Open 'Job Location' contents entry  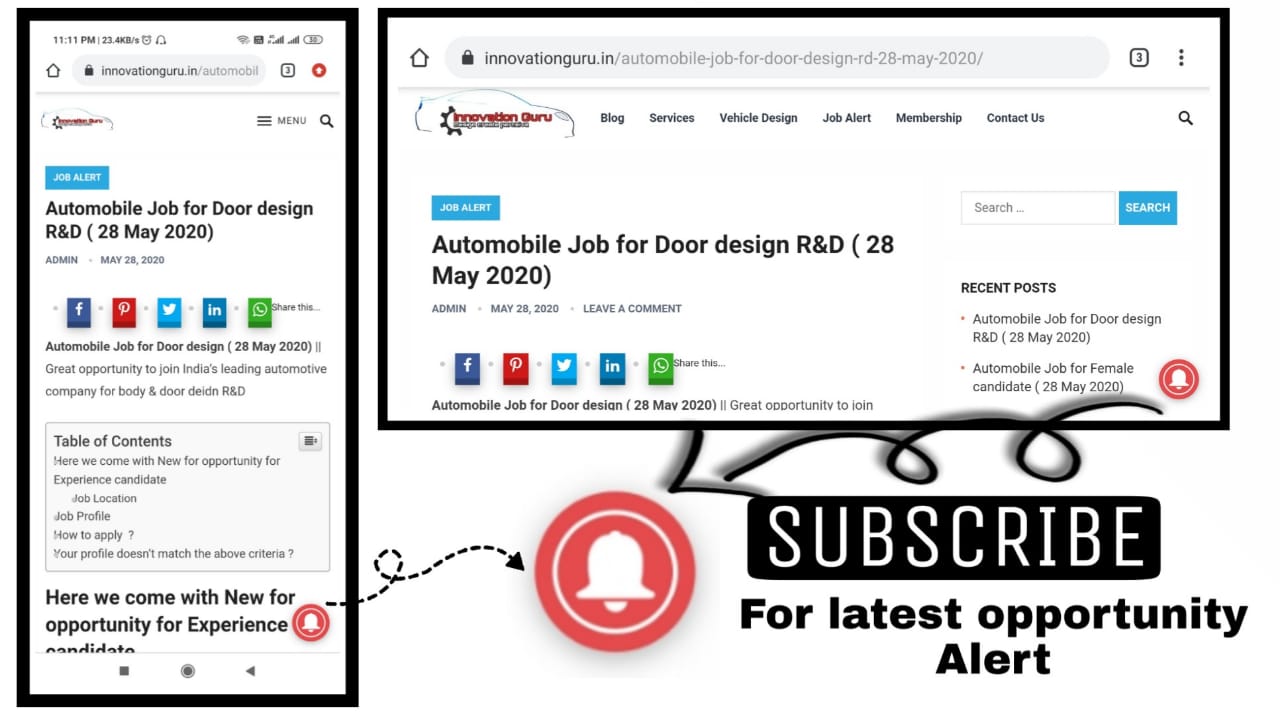click(104, 498)
